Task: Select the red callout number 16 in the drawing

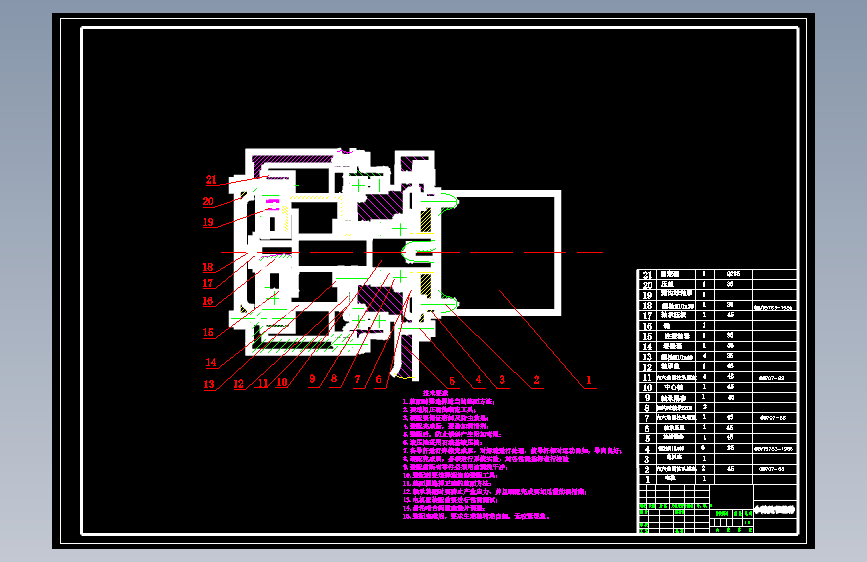Action: (208, 301)
